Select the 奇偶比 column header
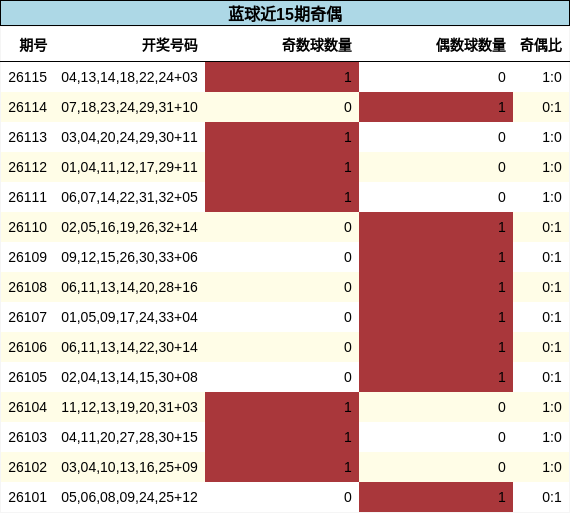This screenshot has height=513, width=570. pyautogui.click(x=541, y=45)
